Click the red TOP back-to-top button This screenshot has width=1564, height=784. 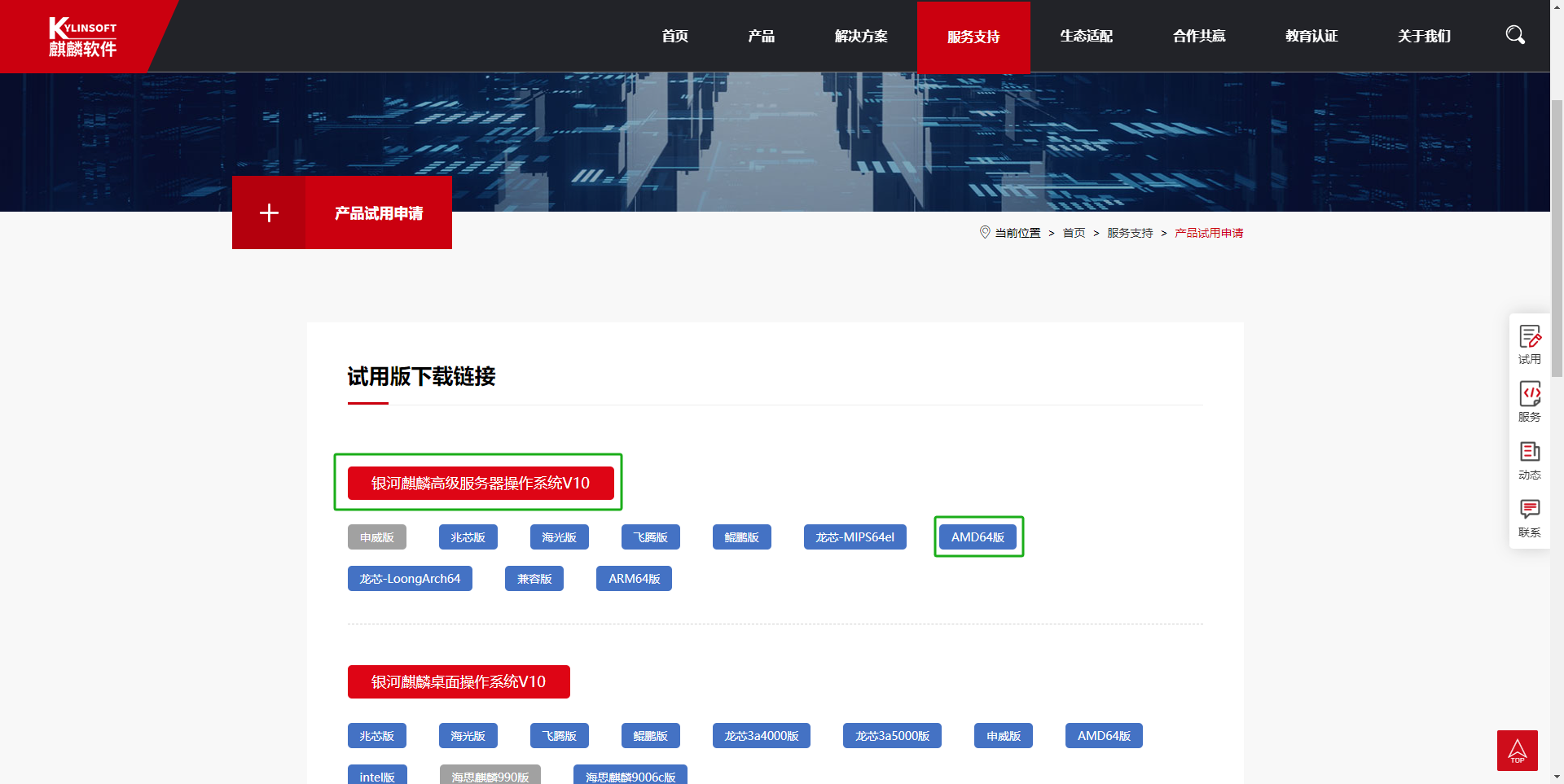tap(1517, 750)
